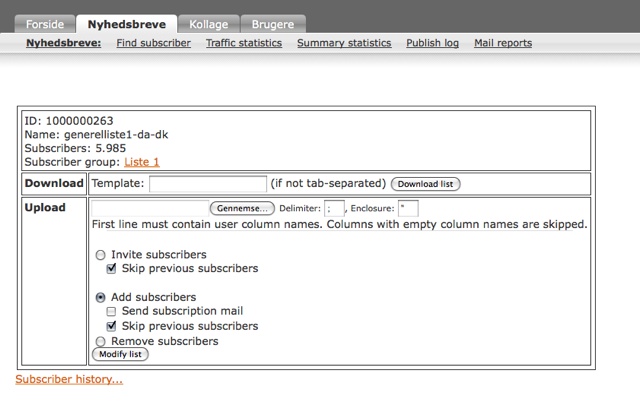The height and width of the screenshot is (415, 640).
Task: Open the Liste 1 subscriber group
Action: pos(141,162)
